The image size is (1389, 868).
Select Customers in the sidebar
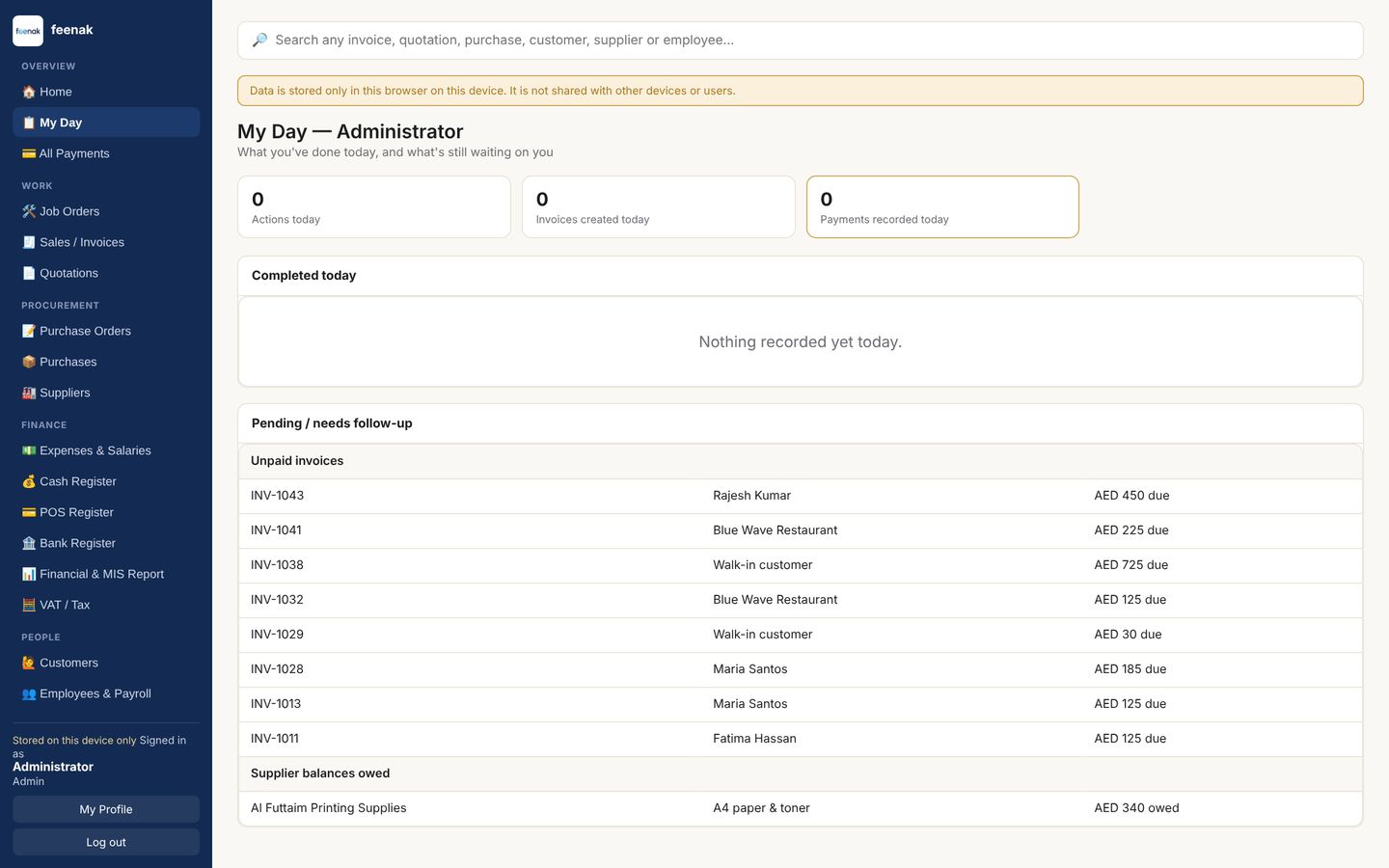pyautogui.click(x=106, y=663)
